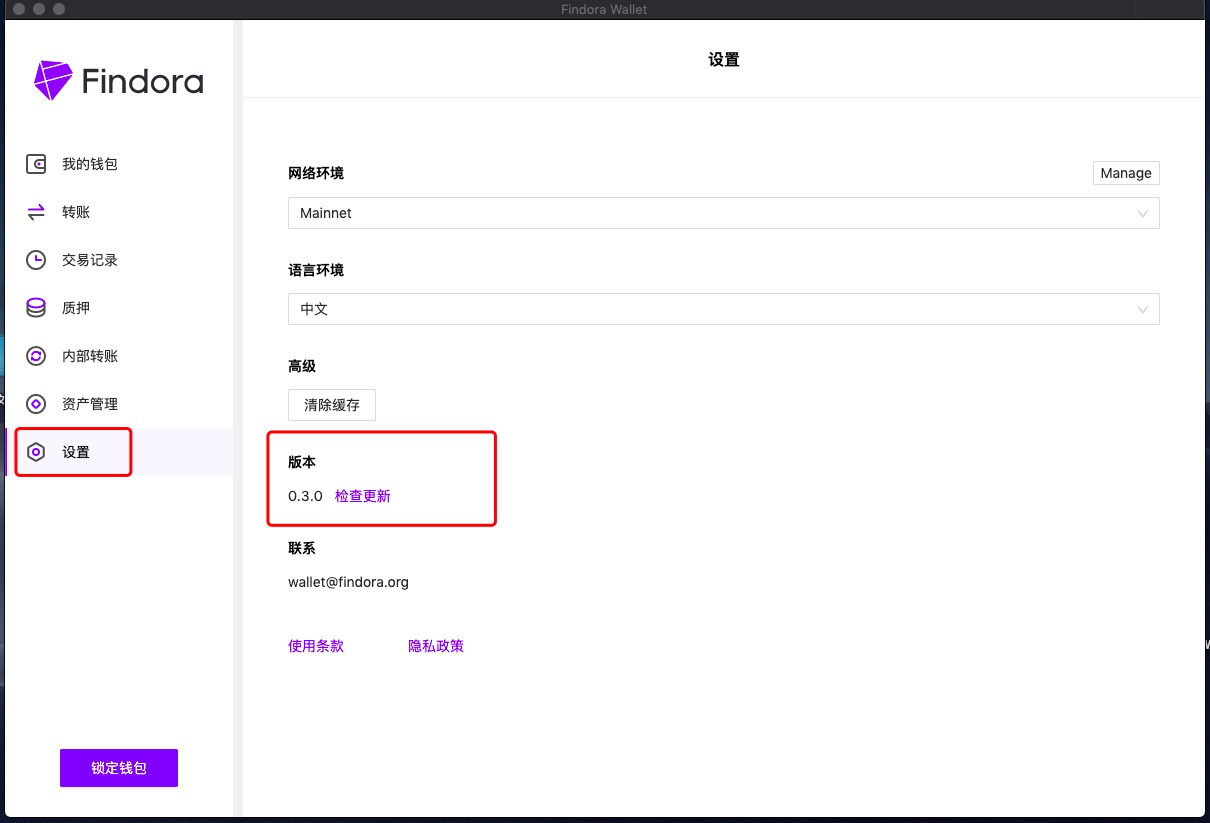This screenshot has width=1210, height=823.
Task: Click the hexagon settings icon beside 设置
Action: point(36,452)
